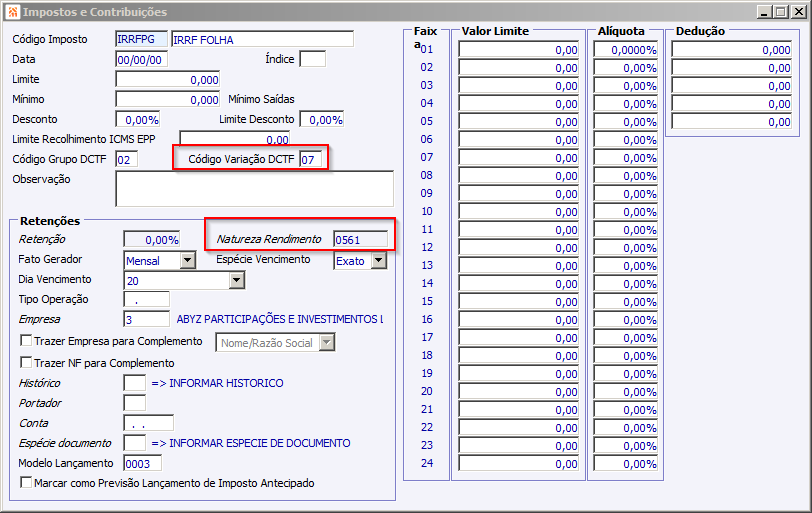812x513 pixels.
Task: Open the Dia Vencimento dropdown arrow
Action: [x=237, y=280]
